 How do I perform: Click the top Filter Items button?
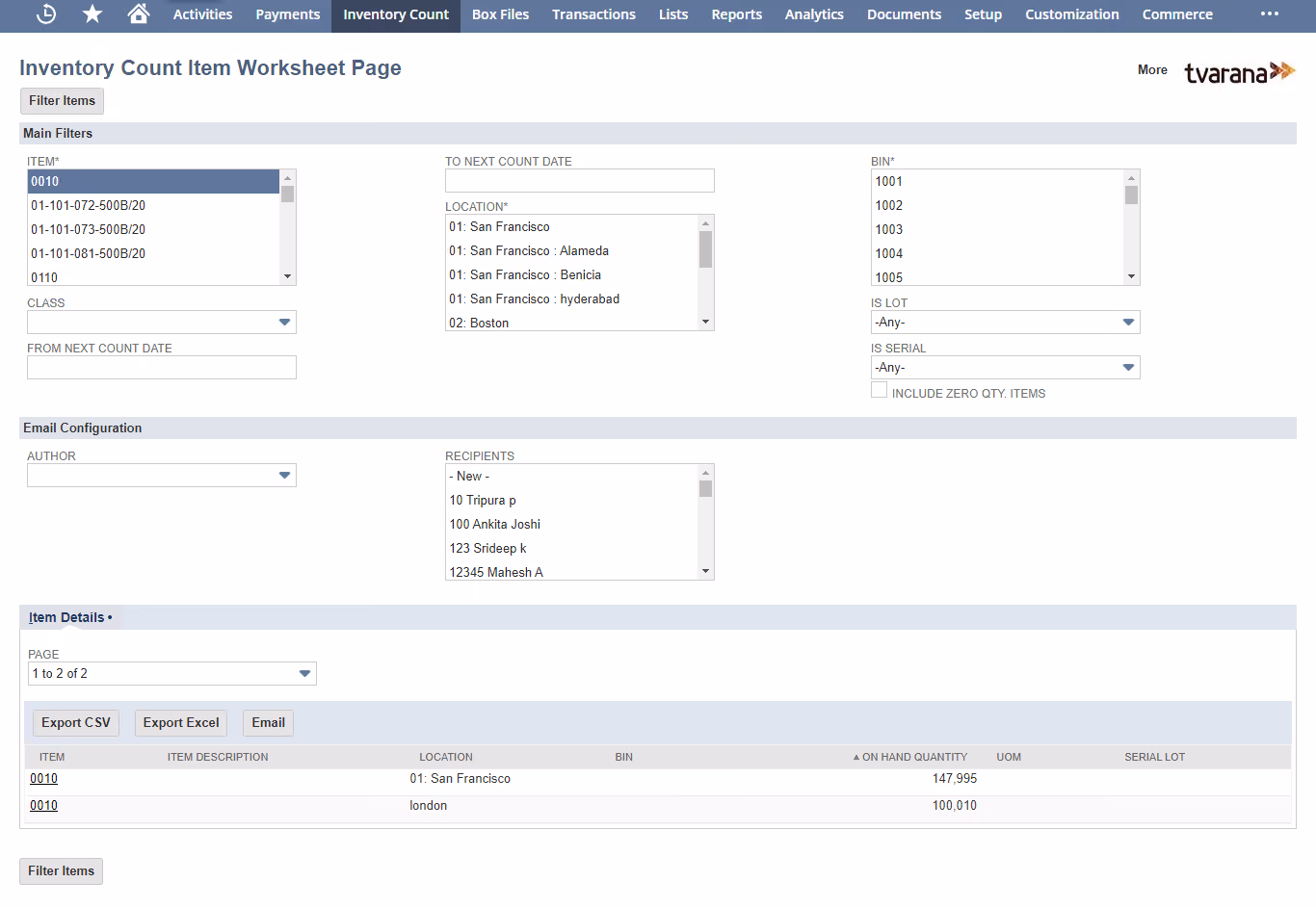[x=62, y=101]
